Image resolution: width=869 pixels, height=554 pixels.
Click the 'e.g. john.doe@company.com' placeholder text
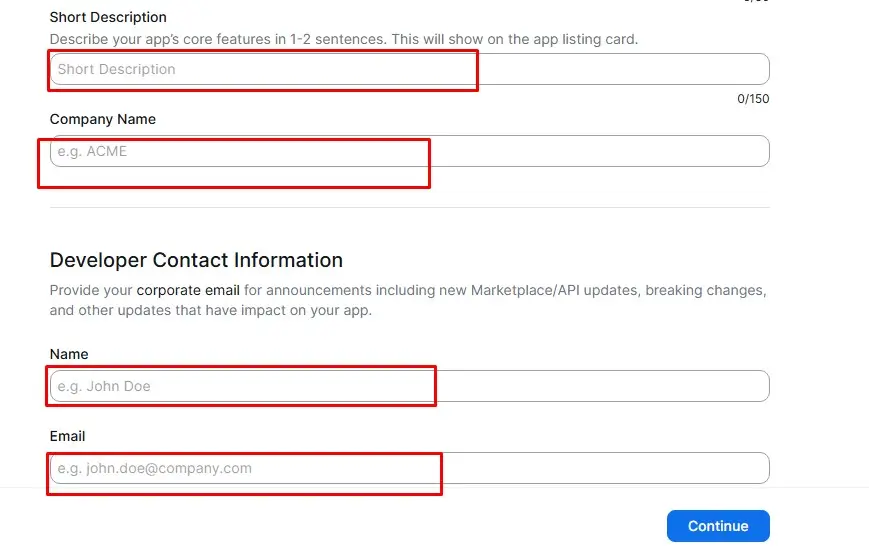[154, 468]
